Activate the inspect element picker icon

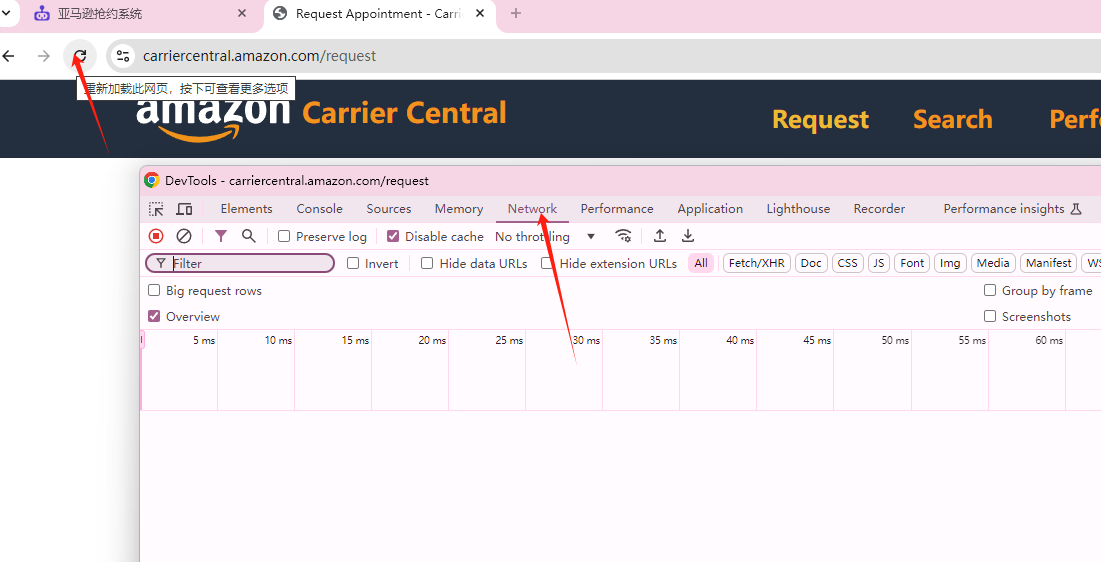(x=157, y=209)
